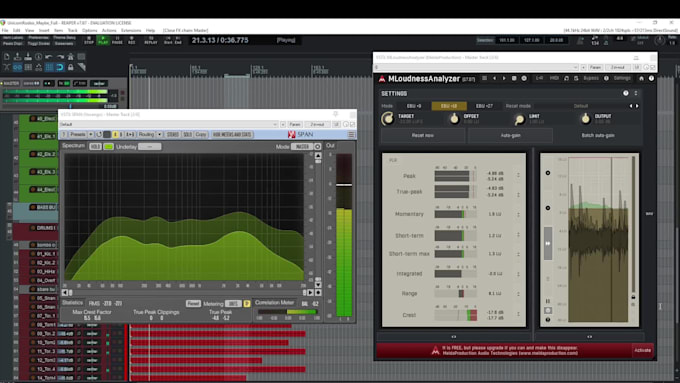Click the pause icon beside the loudness graph

click(548, 301)
